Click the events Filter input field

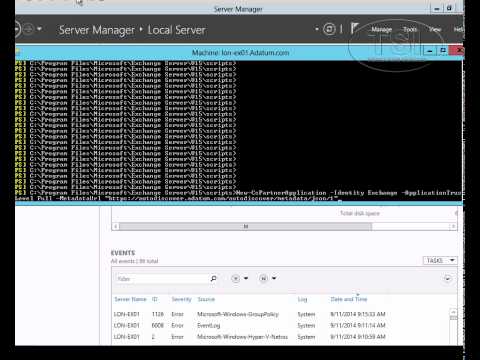click(162, 278)
